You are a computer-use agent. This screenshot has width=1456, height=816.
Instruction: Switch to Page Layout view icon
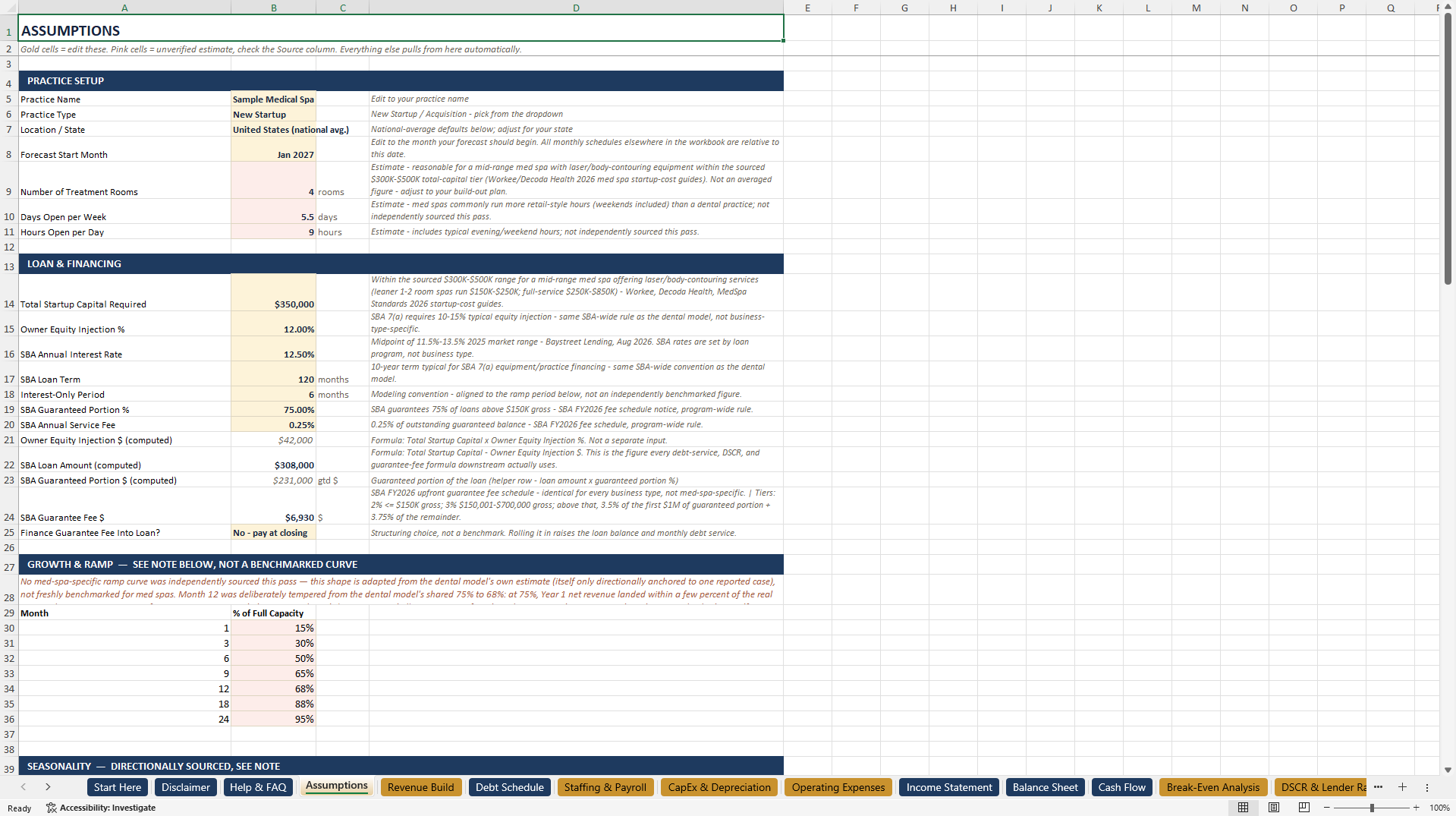[1274, 808]
